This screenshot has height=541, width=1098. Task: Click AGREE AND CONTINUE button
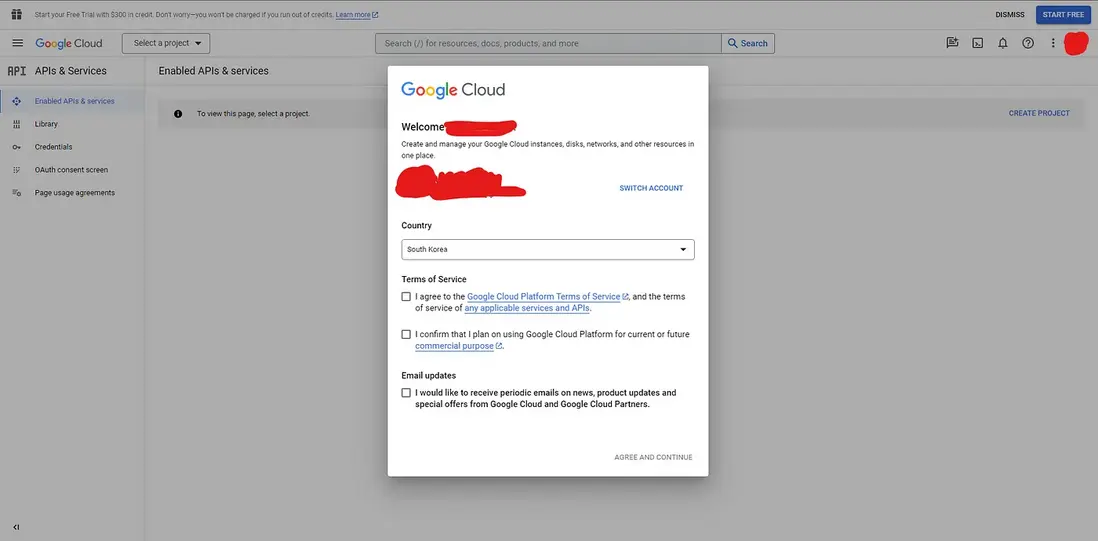(653, 457)
